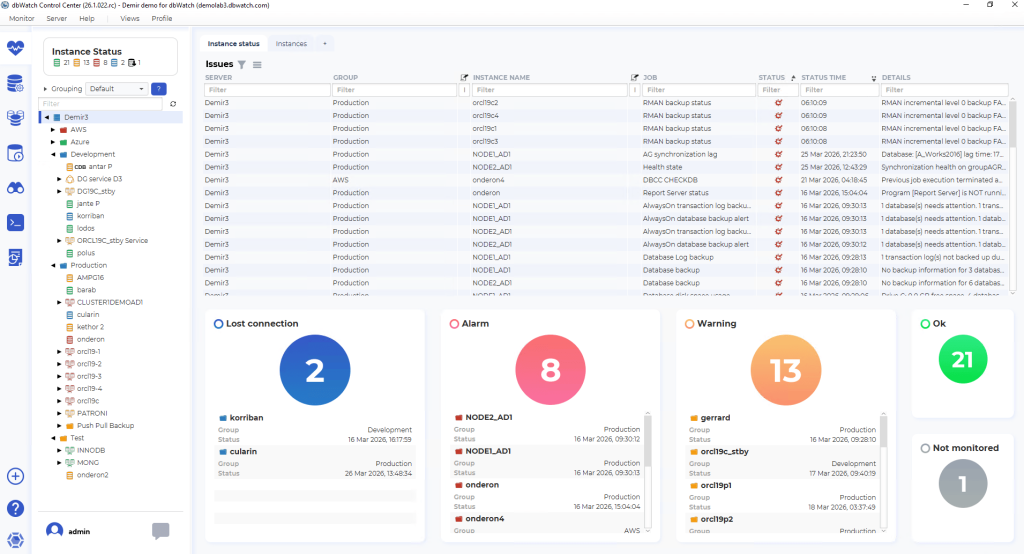
Task: Open the Profile menu
Action: click(162, 18)
